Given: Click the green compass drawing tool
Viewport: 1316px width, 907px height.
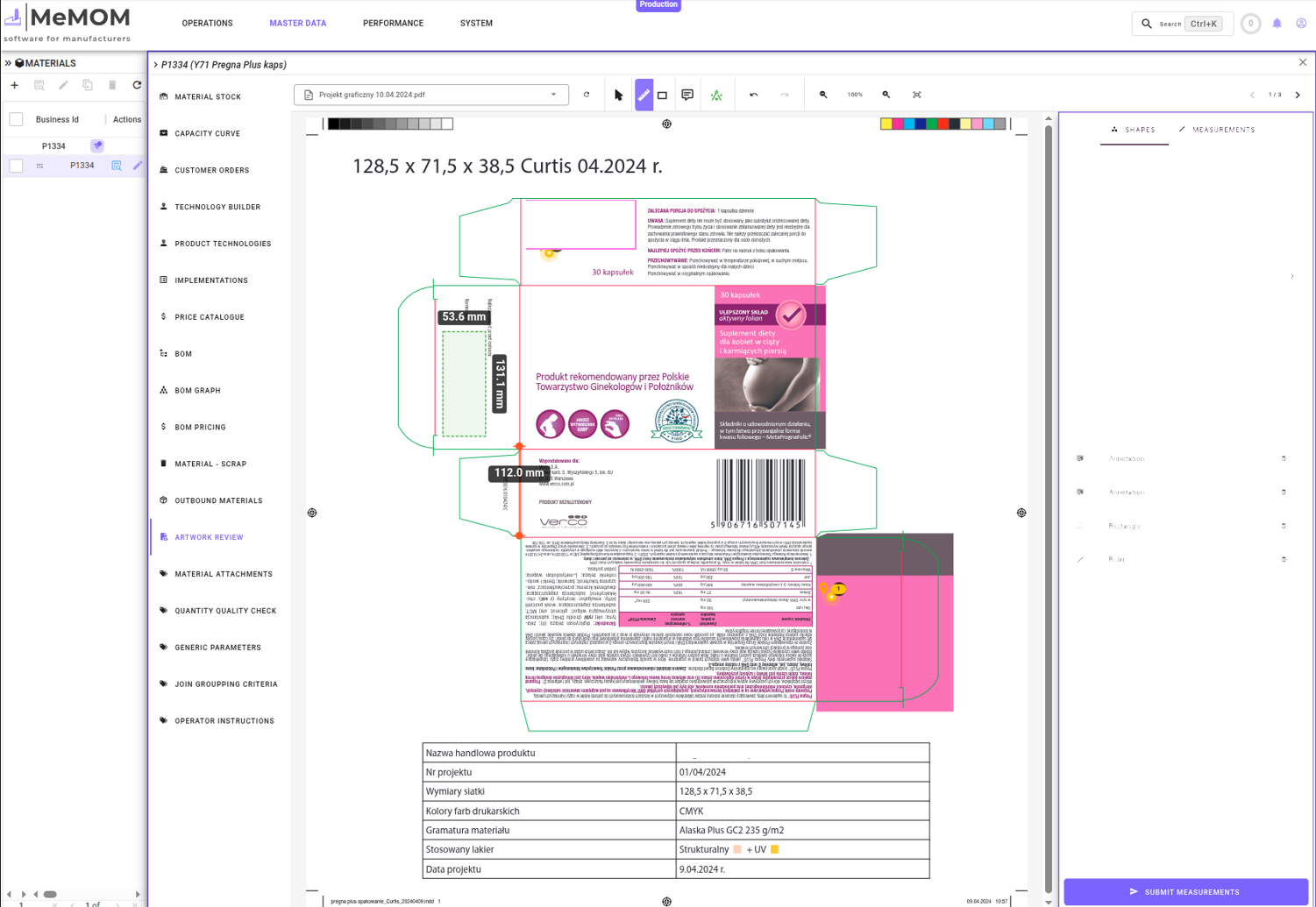Looking at the screenshot, I should 716,95.
